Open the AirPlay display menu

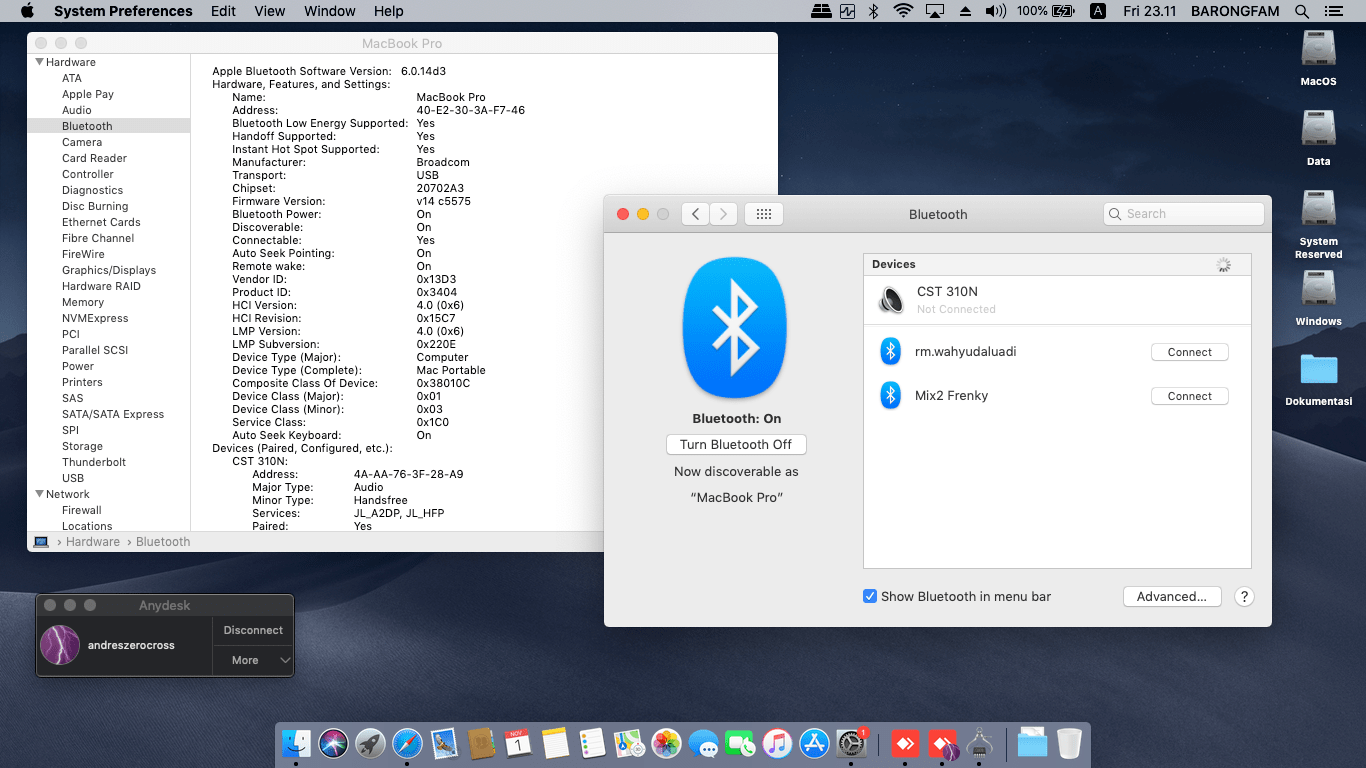pos(935,11)
